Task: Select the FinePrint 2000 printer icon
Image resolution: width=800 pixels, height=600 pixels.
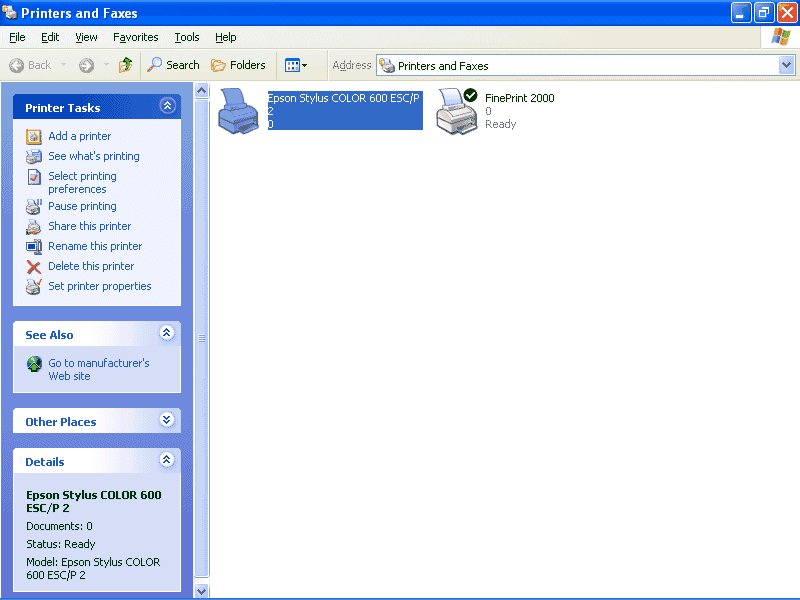Action: click(x=457, y=111)
